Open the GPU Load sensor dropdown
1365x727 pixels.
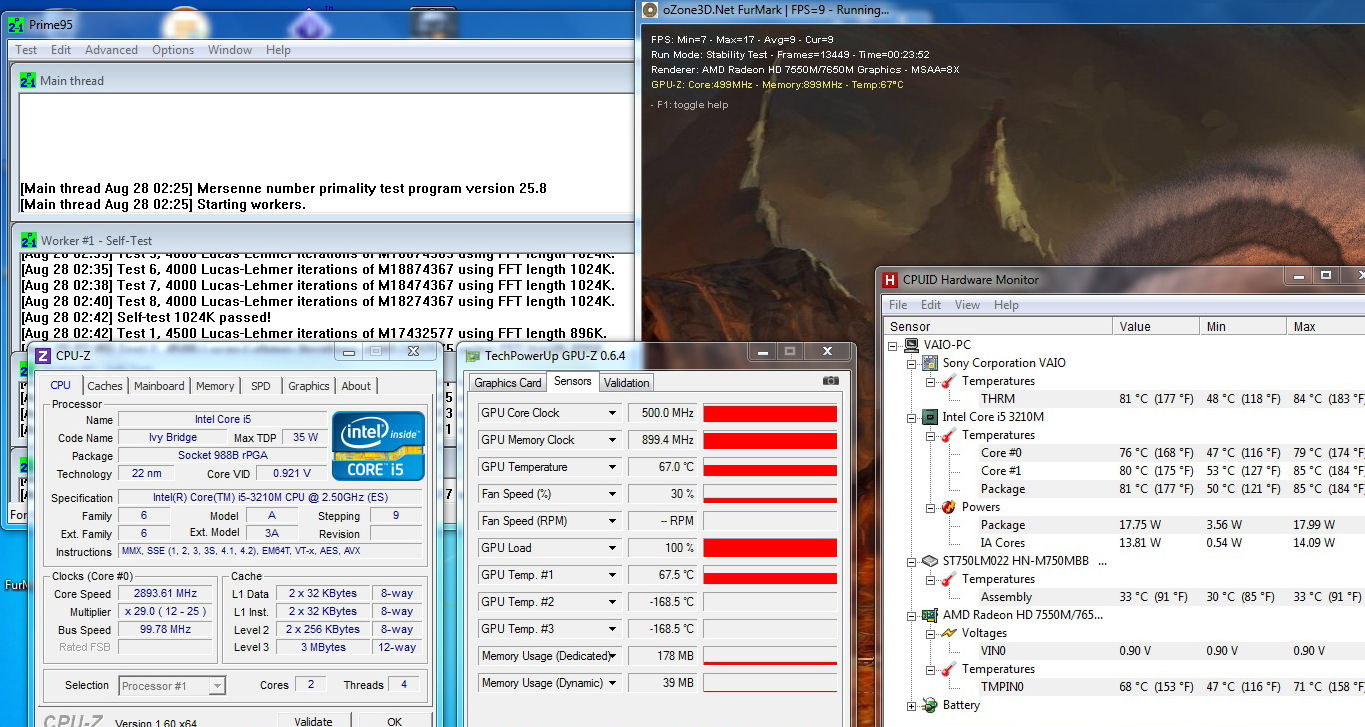[x=612, y=548]
